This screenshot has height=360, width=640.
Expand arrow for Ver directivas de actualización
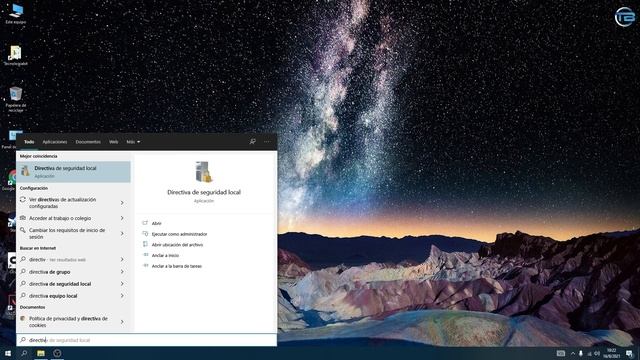pyautogui.click(x=122, y=203)
